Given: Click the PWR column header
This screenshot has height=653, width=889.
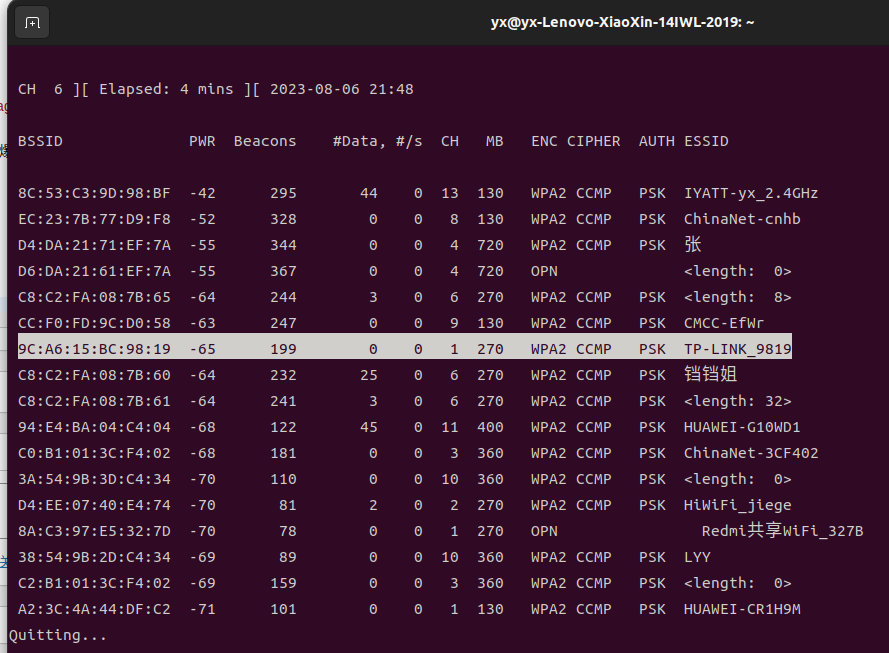Looking at the screenshot, I should pos(202,141).
